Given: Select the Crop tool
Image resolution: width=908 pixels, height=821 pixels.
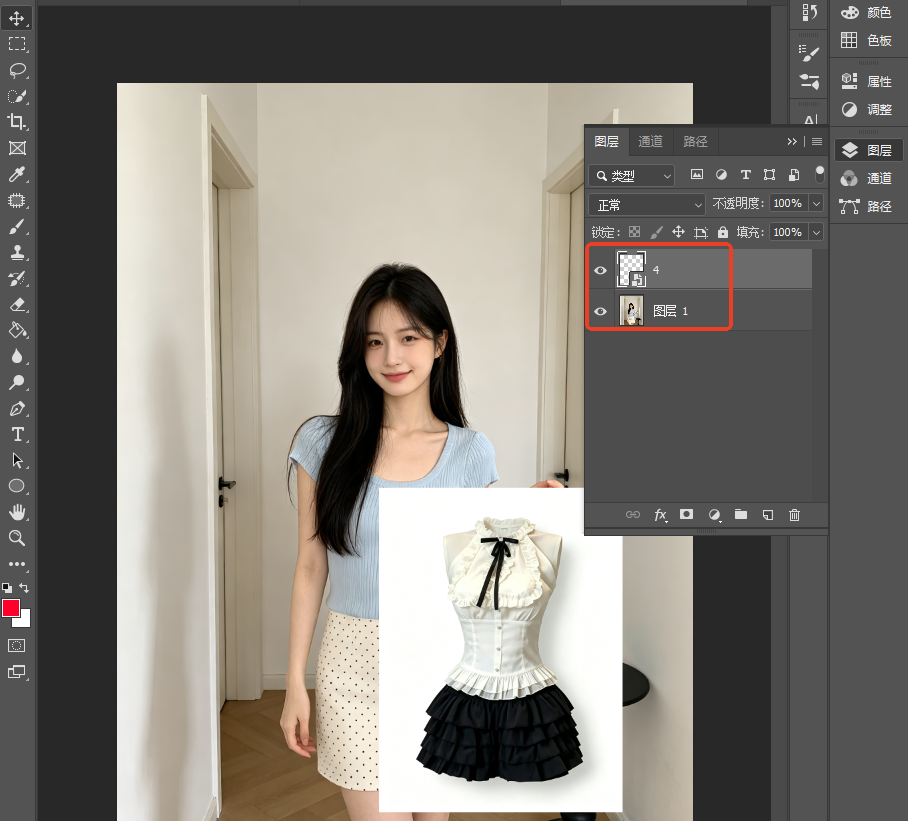Looking at the screenshot, I should 17,122.
